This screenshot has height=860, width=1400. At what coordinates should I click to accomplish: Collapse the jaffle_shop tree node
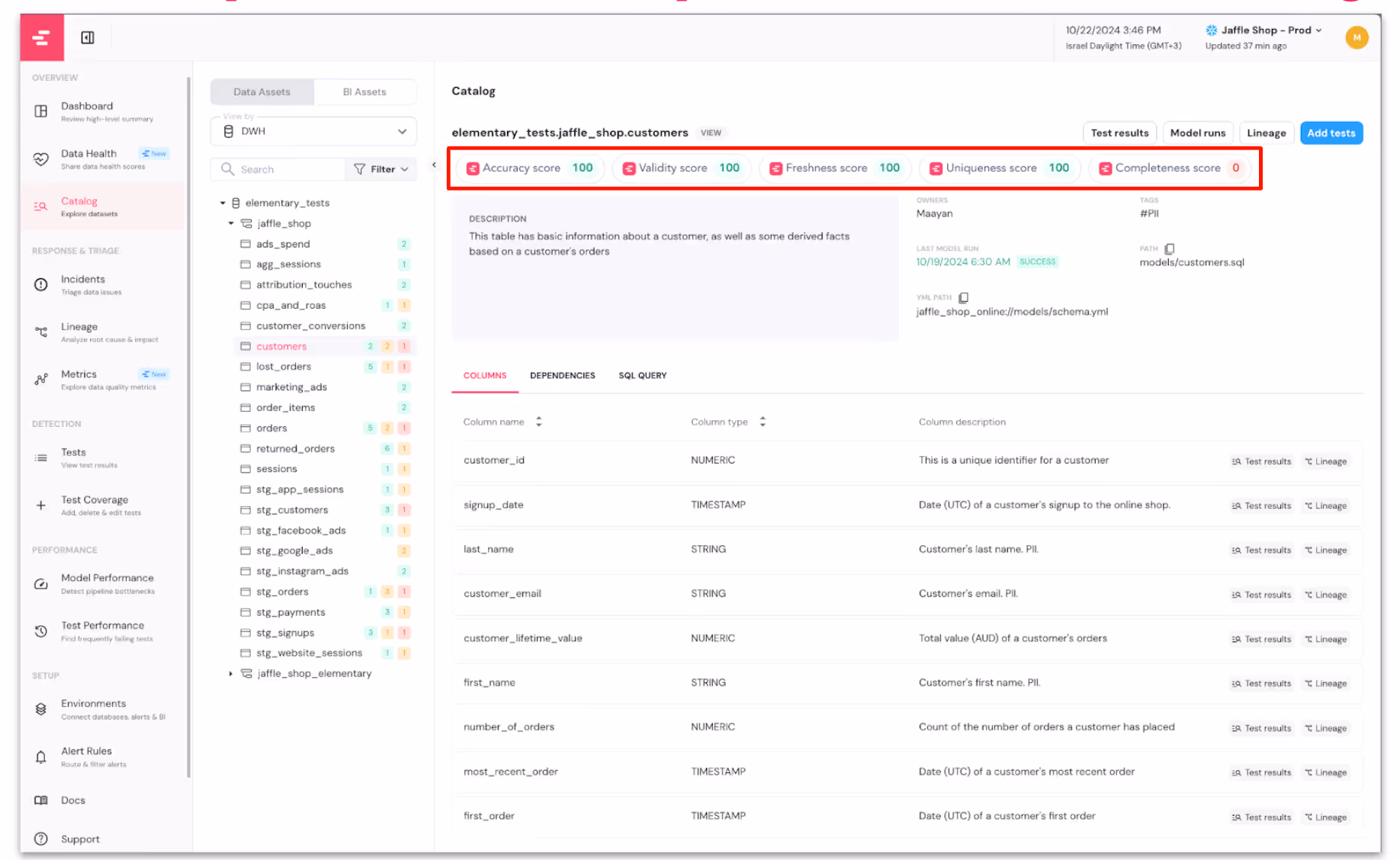click(232, 223)
